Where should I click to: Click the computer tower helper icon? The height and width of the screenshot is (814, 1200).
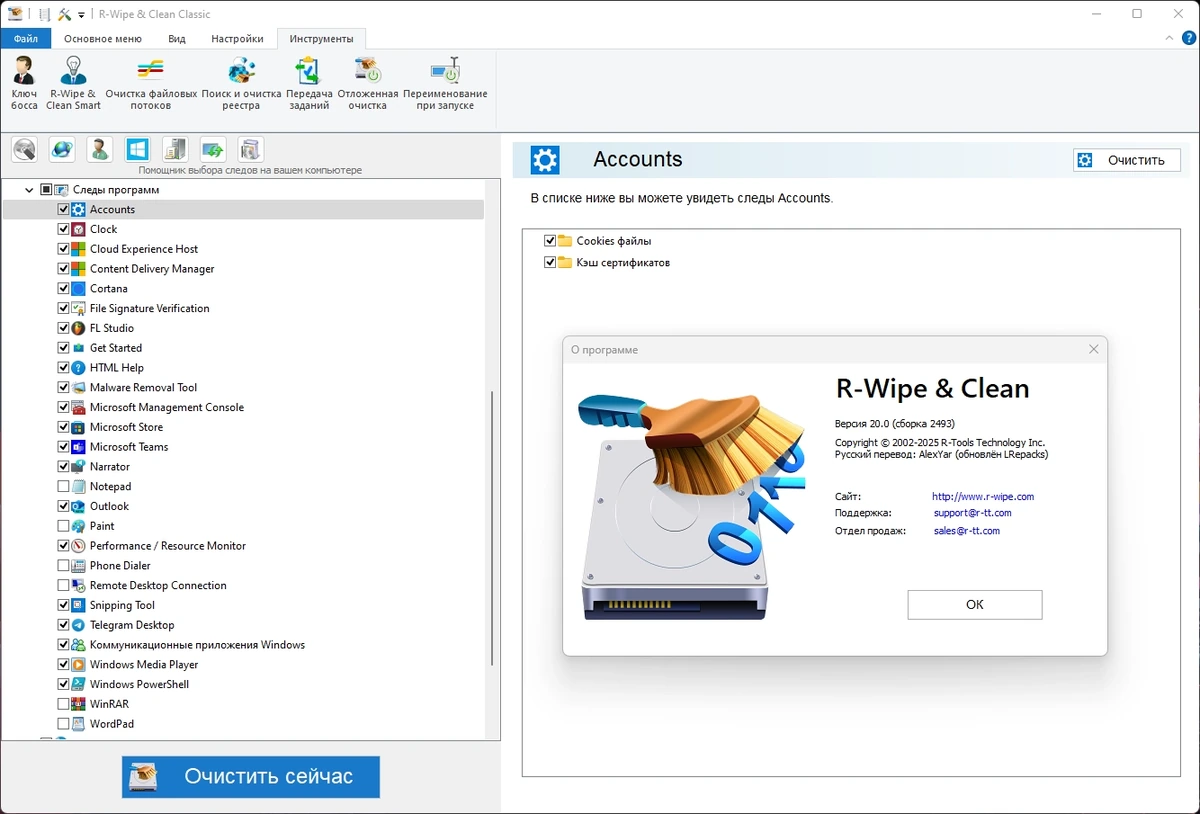point(175,150)
